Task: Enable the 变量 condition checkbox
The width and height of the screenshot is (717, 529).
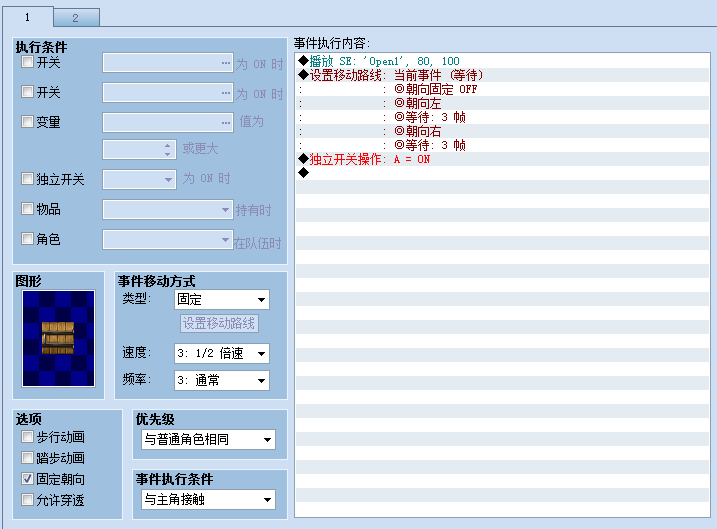Action: point(27,122)
